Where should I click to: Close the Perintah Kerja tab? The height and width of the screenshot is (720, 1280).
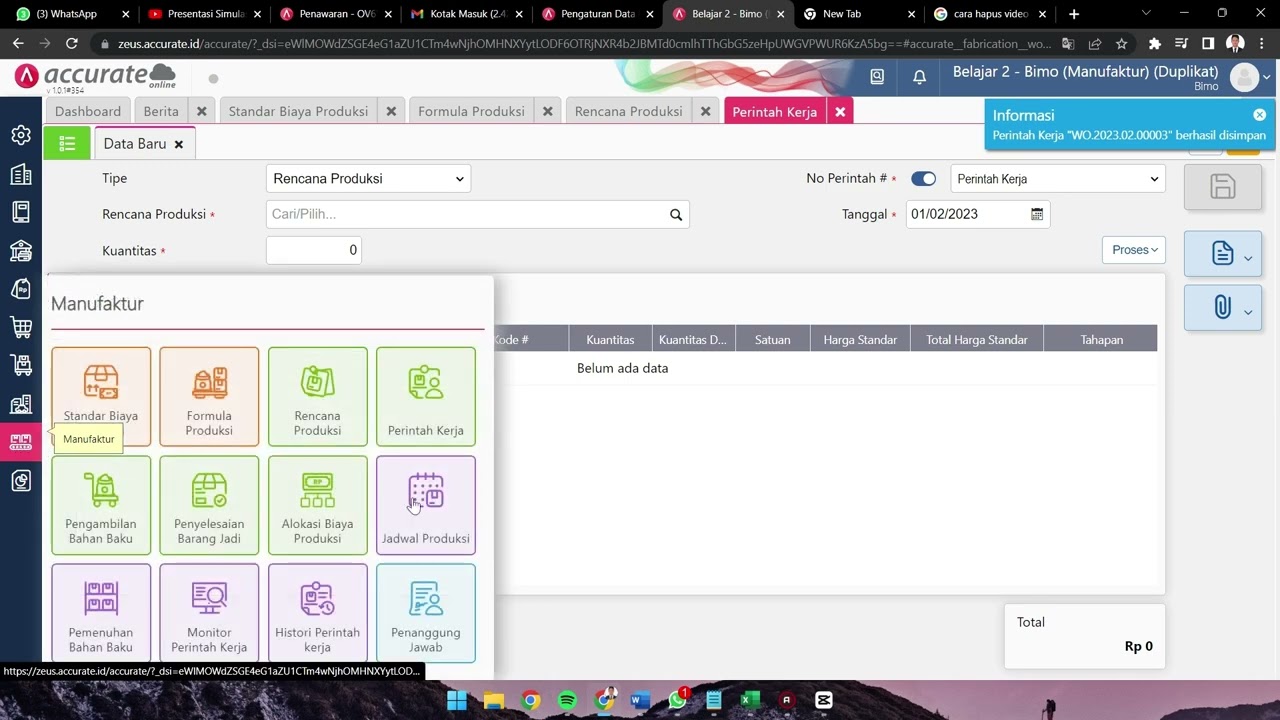click(840, 112)
